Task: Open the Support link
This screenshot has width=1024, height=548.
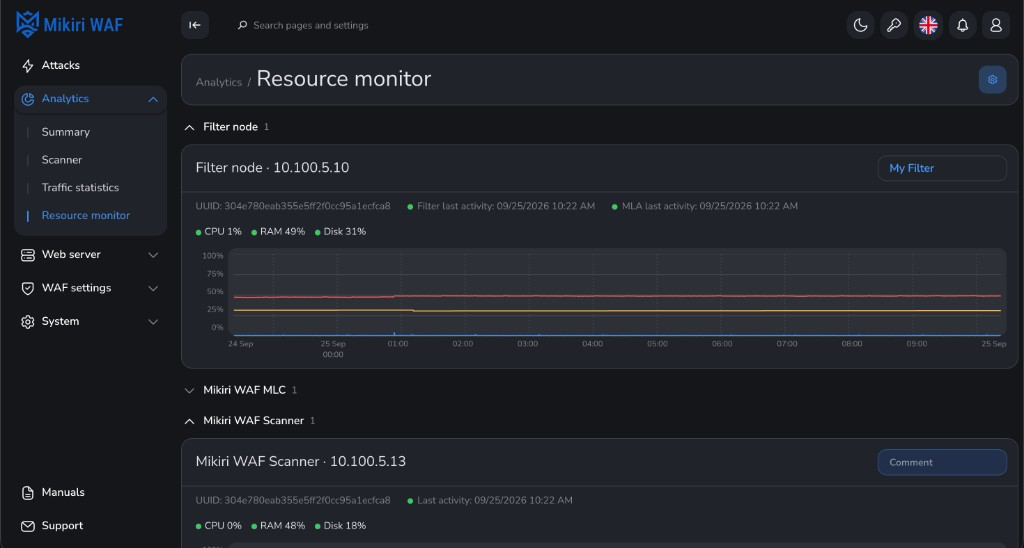Action: coord(62,526)
